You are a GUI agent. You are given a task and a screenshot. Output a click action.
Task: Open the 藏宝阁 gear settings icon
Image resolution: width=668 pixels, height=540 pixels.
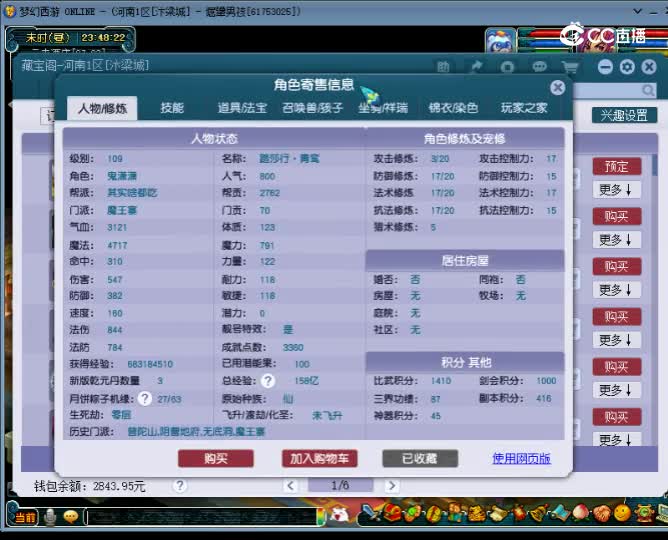pos(627,67)
